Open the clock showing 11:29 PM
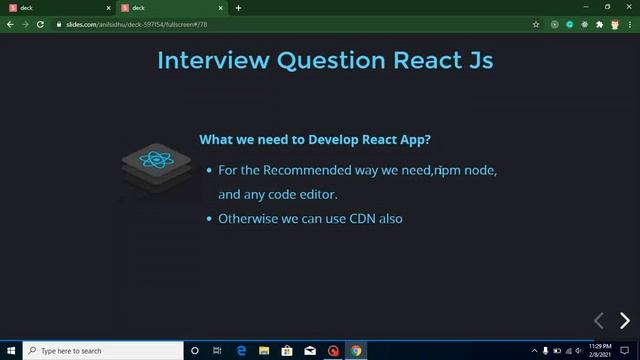Viewport: 640px width, 360px height. click(x=600, y=351)
